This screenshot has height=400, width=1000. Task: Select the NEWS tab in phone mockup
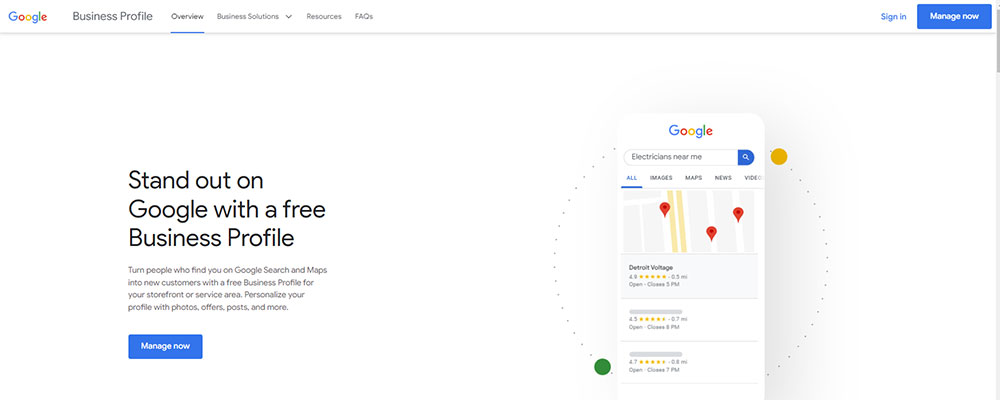coord(723,179)
